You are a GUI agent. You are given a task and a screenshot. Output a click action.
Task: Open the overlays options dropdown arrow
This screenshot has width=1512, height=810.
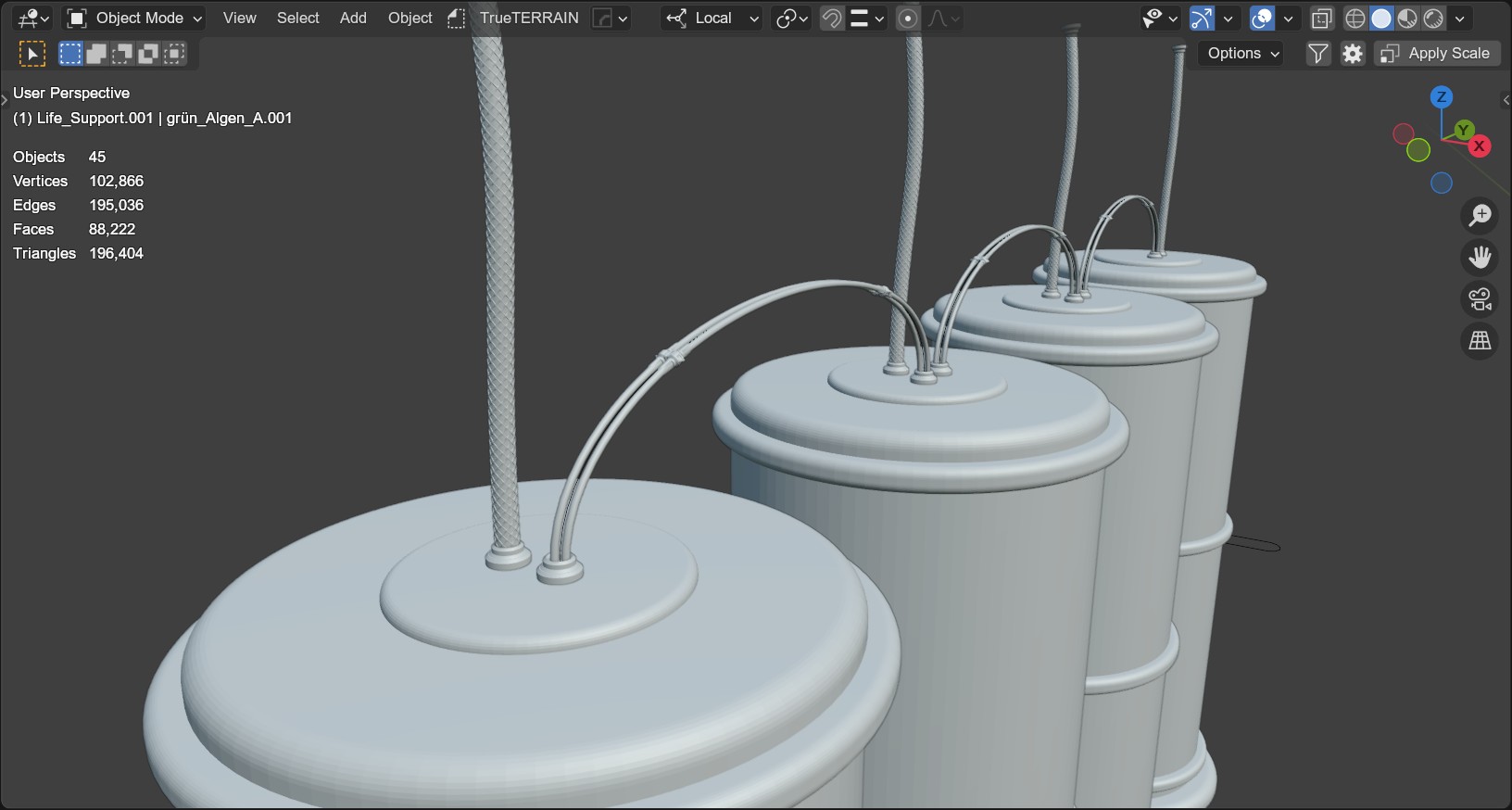pos(1288,18)
